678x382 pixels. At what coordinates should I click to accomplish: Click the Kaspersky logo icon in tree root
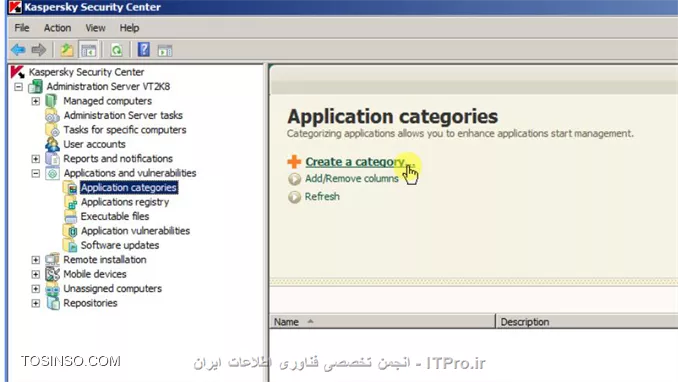[17, 72]
